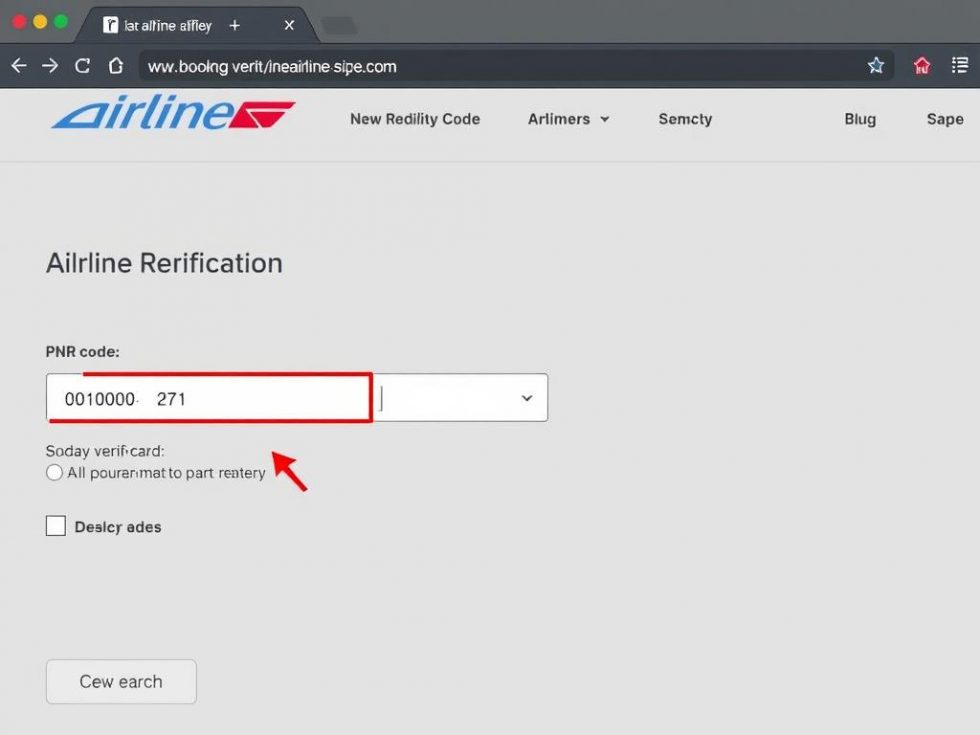Image resolution: width=980 pixels, height=735 pixels.
Task: Open the list icon at top right
Action: tap(960, 65)
